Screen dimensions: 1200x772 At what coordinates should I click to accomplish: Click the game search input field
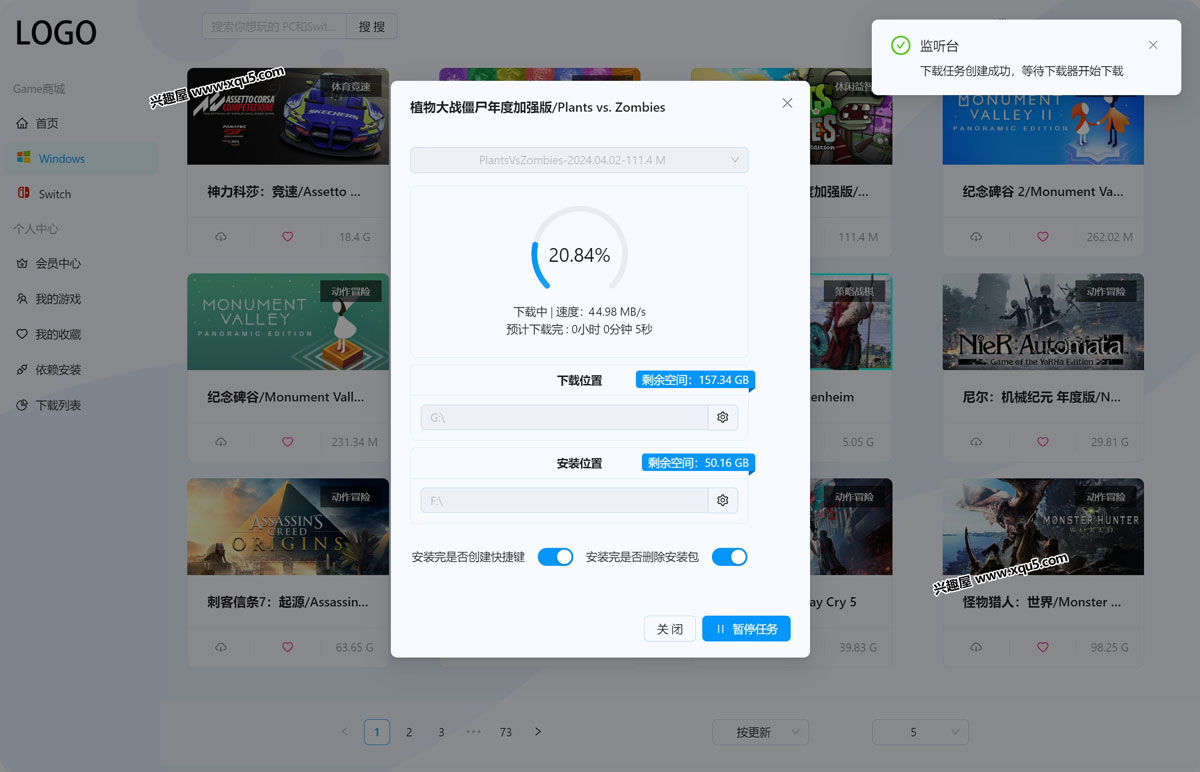[x=274, y=26]
